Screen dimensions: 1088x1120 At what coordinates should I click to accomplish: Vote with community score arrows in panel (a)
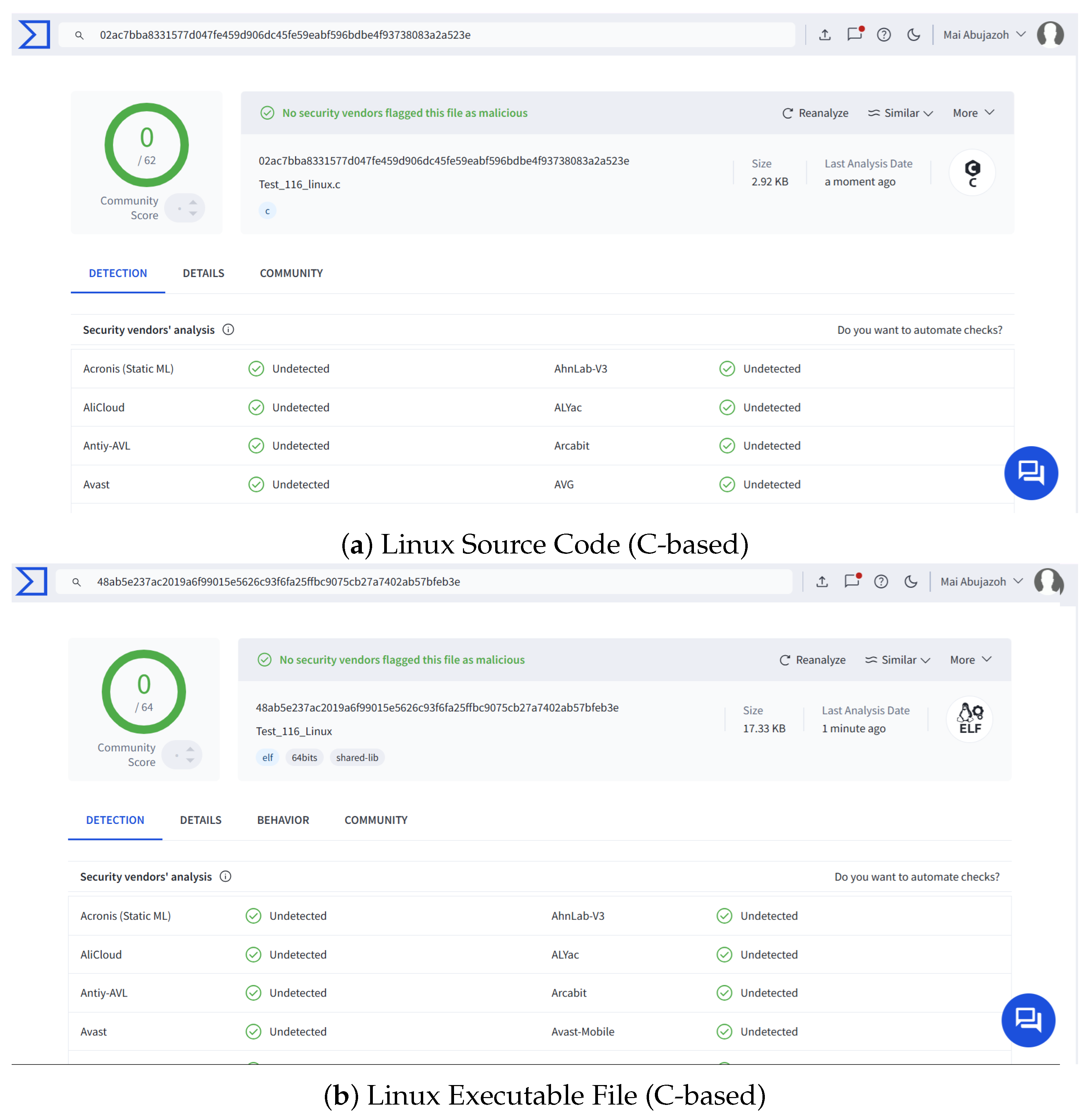pos(185,208)
